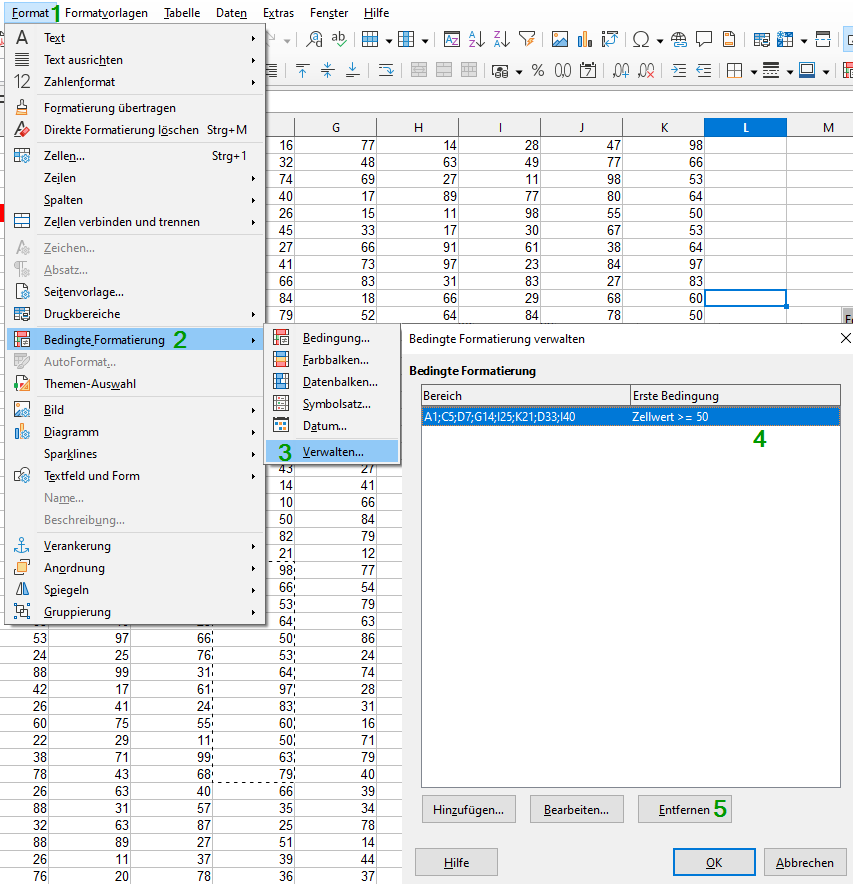Click the Sort Ascending toolbar icon
853x884 pixels.
pos(477,40)
